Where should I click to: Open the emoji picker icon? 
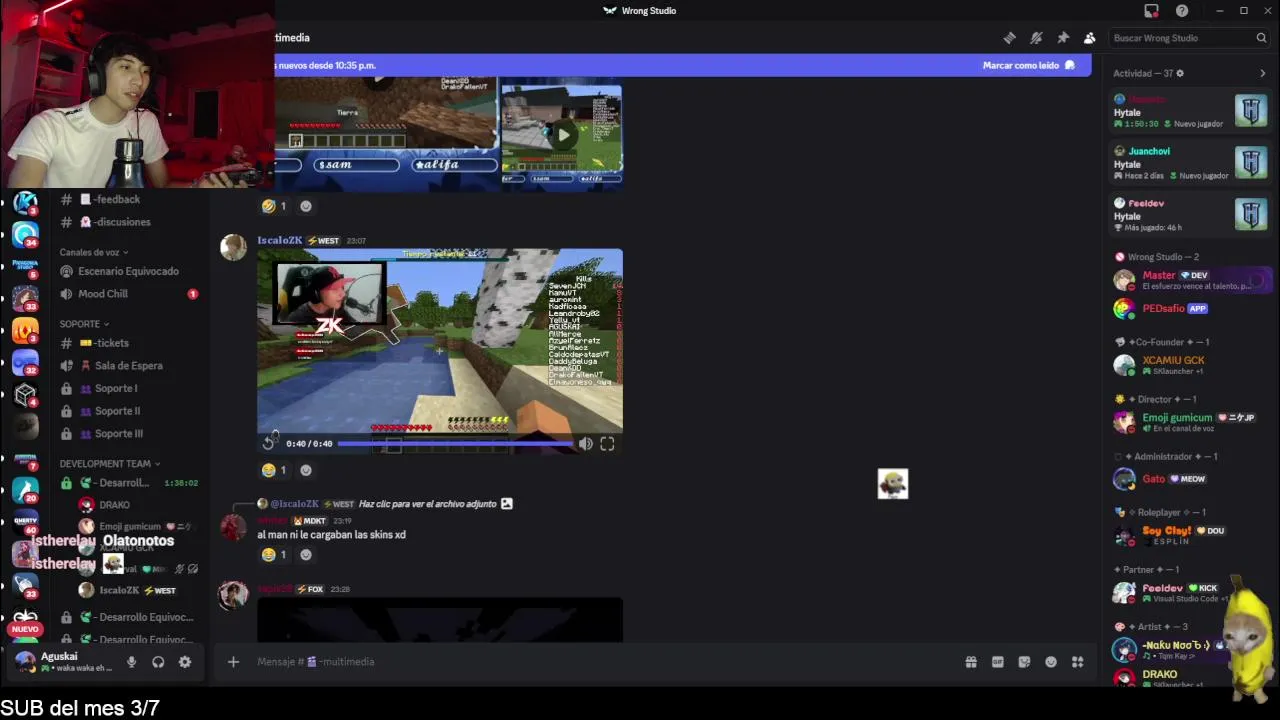pos(1051,662)
